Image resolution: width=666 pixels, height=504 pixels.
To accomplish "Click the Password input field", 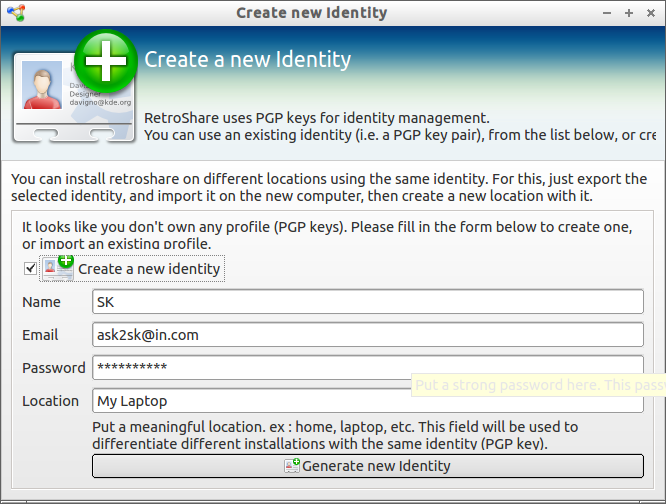I will click(368, 368).
